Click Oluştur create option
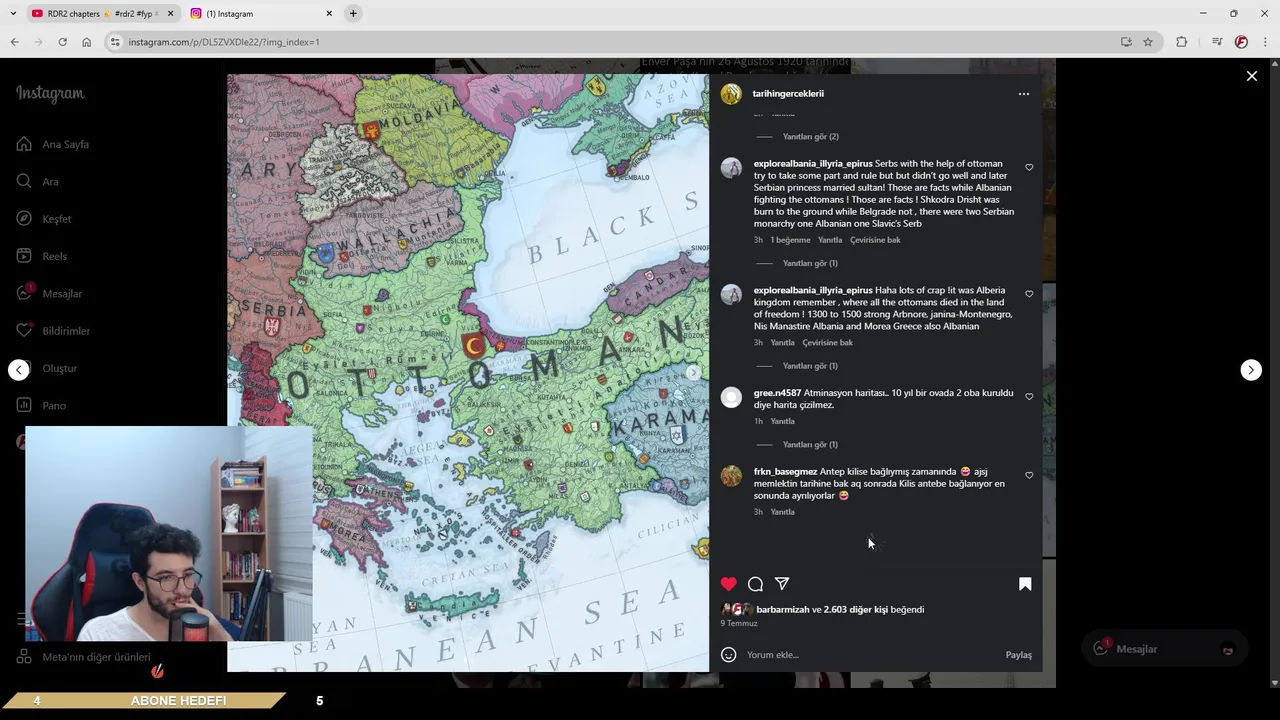The image size is (1280, 720). [x=59, y=368]
